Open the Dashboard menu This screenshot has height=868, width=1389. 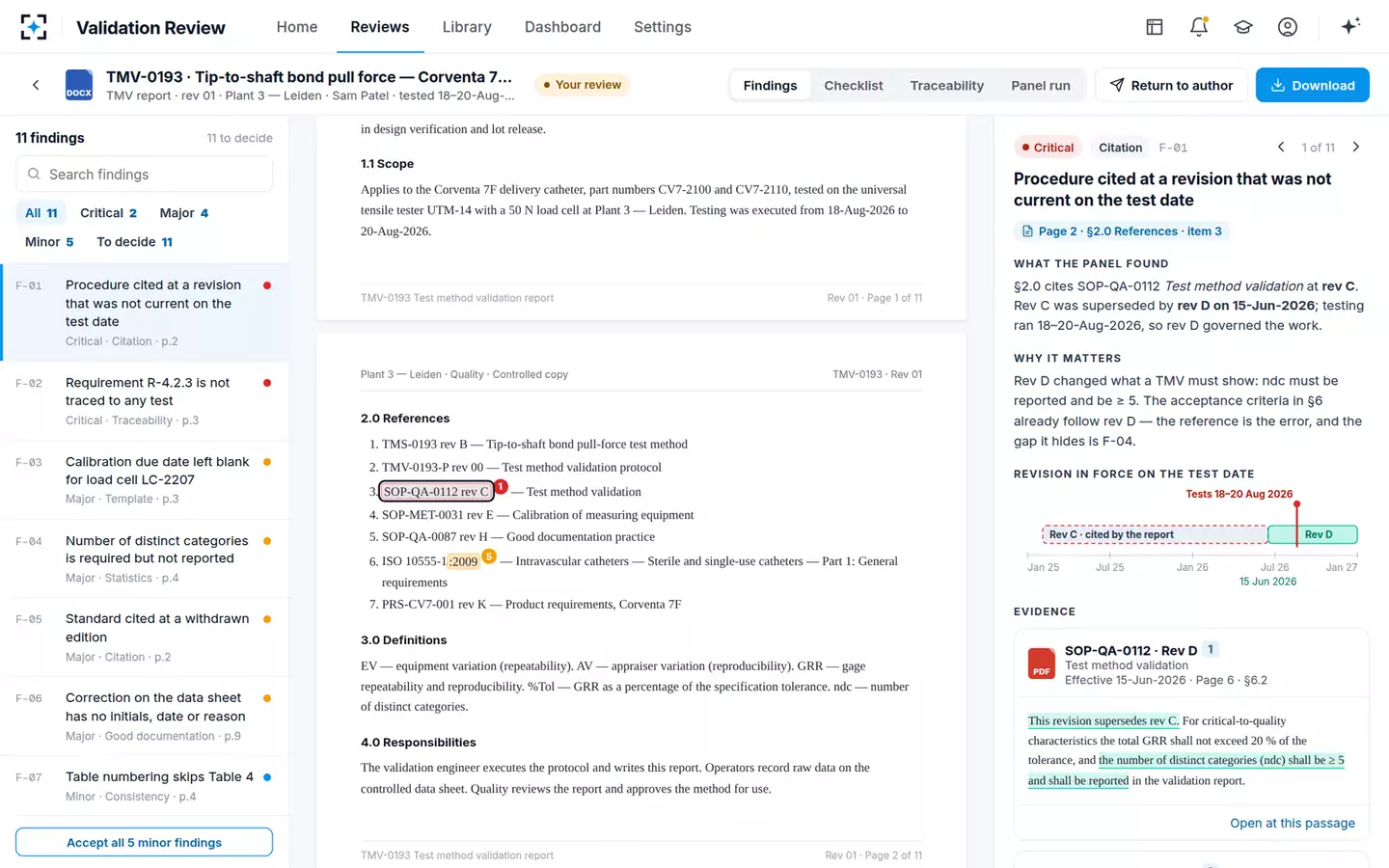point(562,27)
